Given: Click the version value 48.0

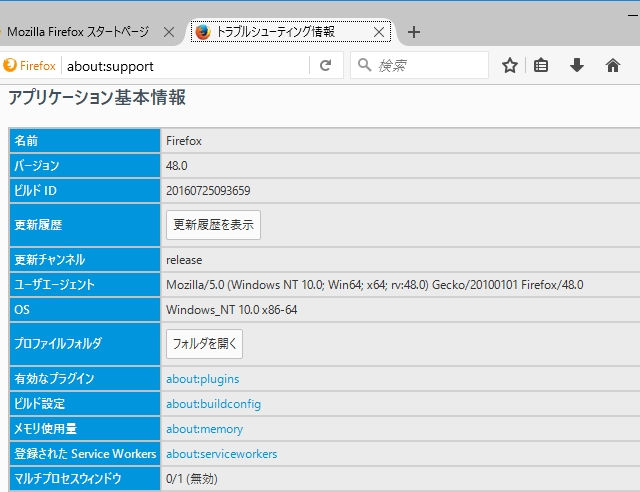Looking at the screenshot, I should point(177,166).
